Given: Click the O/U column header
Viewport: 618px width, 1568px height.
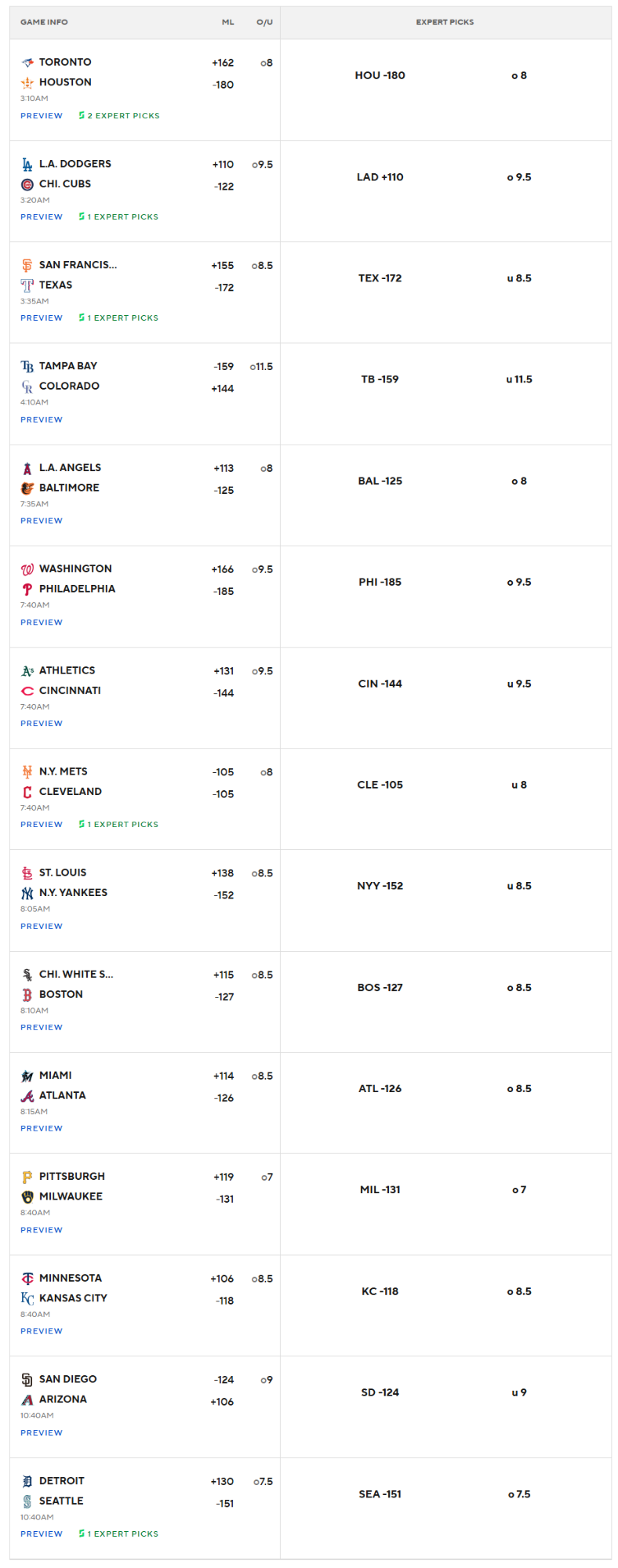Looking at the screenshot, I should click(265, 22).
